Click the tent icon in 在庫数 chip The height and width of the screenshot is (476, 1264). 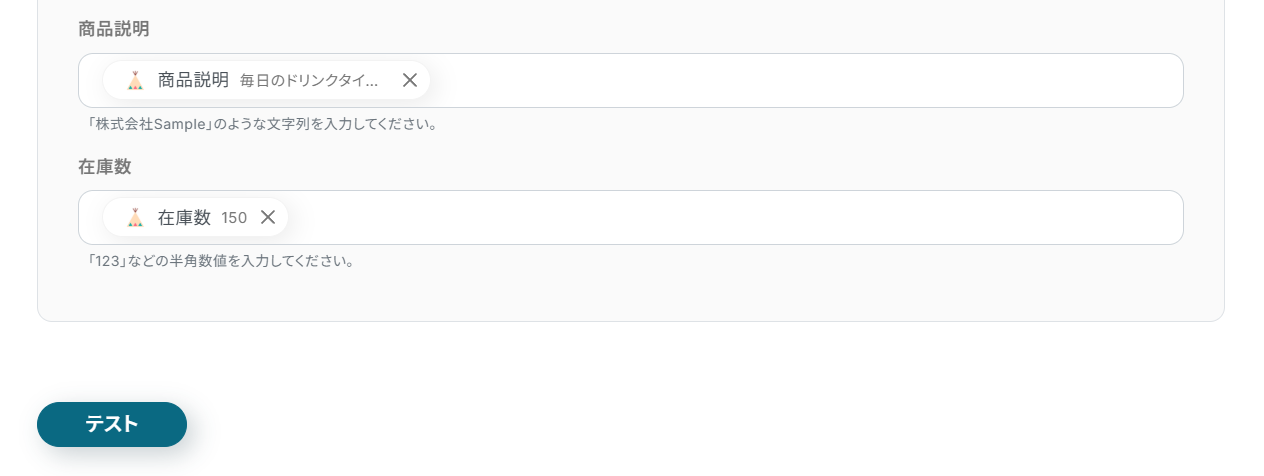click(135, 217)
